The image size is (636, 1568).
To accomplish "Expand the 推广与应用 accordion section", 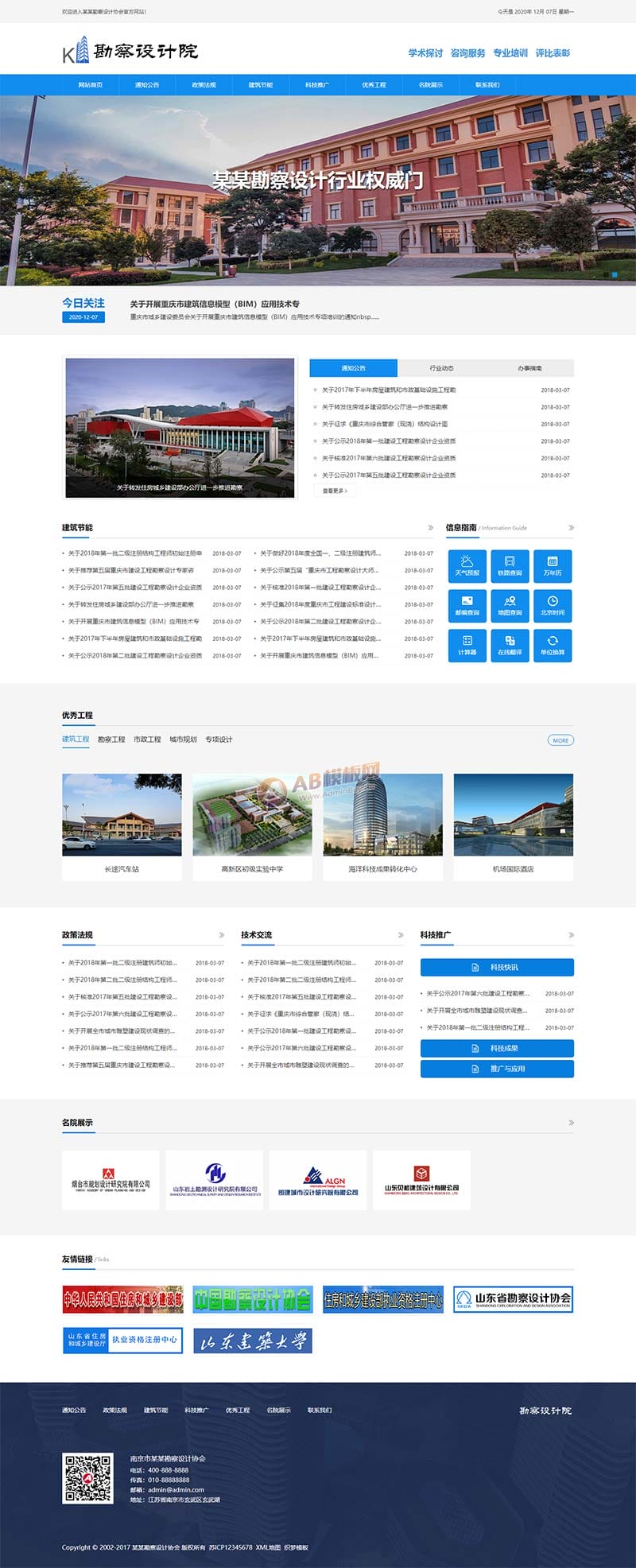I will [497, 1069].
